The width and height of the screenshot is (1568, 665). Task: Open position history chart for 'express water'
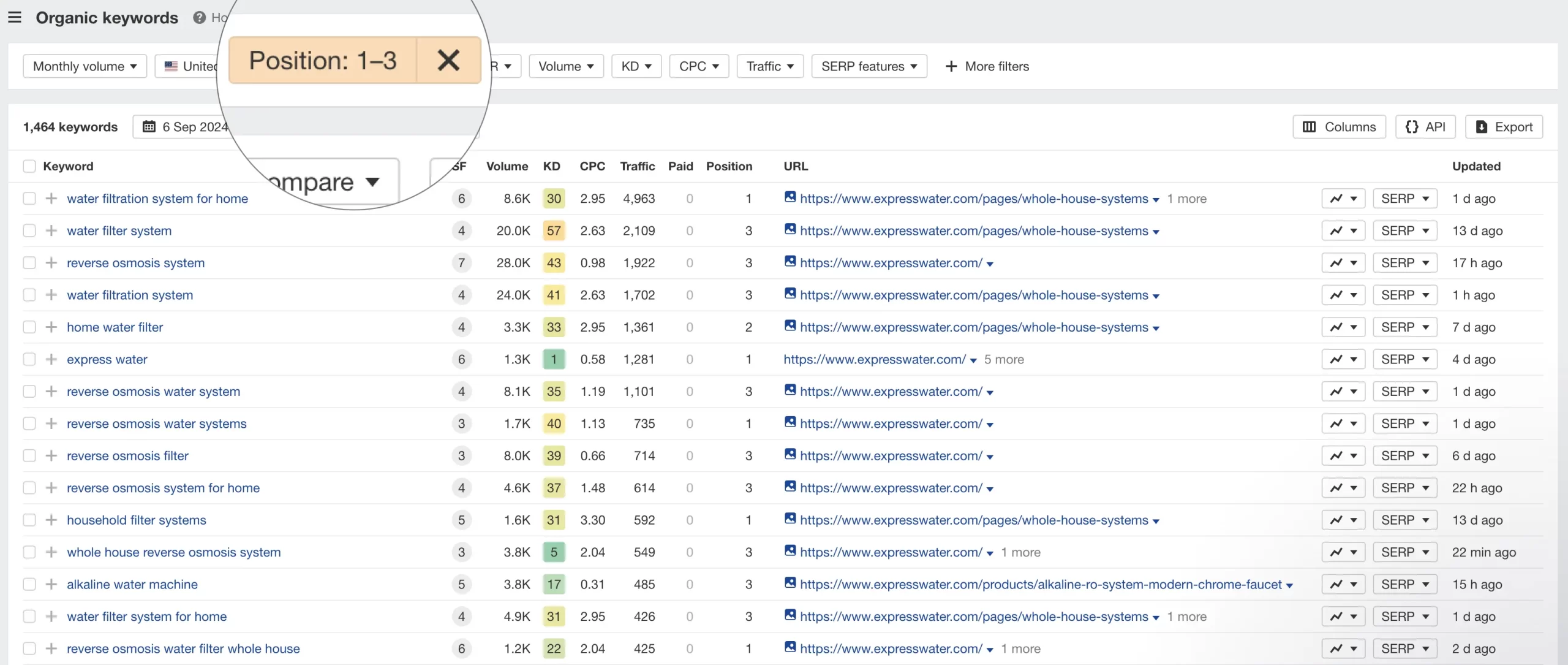1343,359
